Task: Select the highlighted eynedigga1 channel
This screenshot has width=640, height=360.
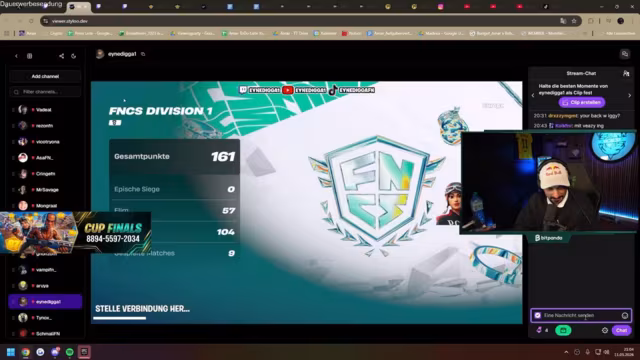Action: click(x=45, y=302)
